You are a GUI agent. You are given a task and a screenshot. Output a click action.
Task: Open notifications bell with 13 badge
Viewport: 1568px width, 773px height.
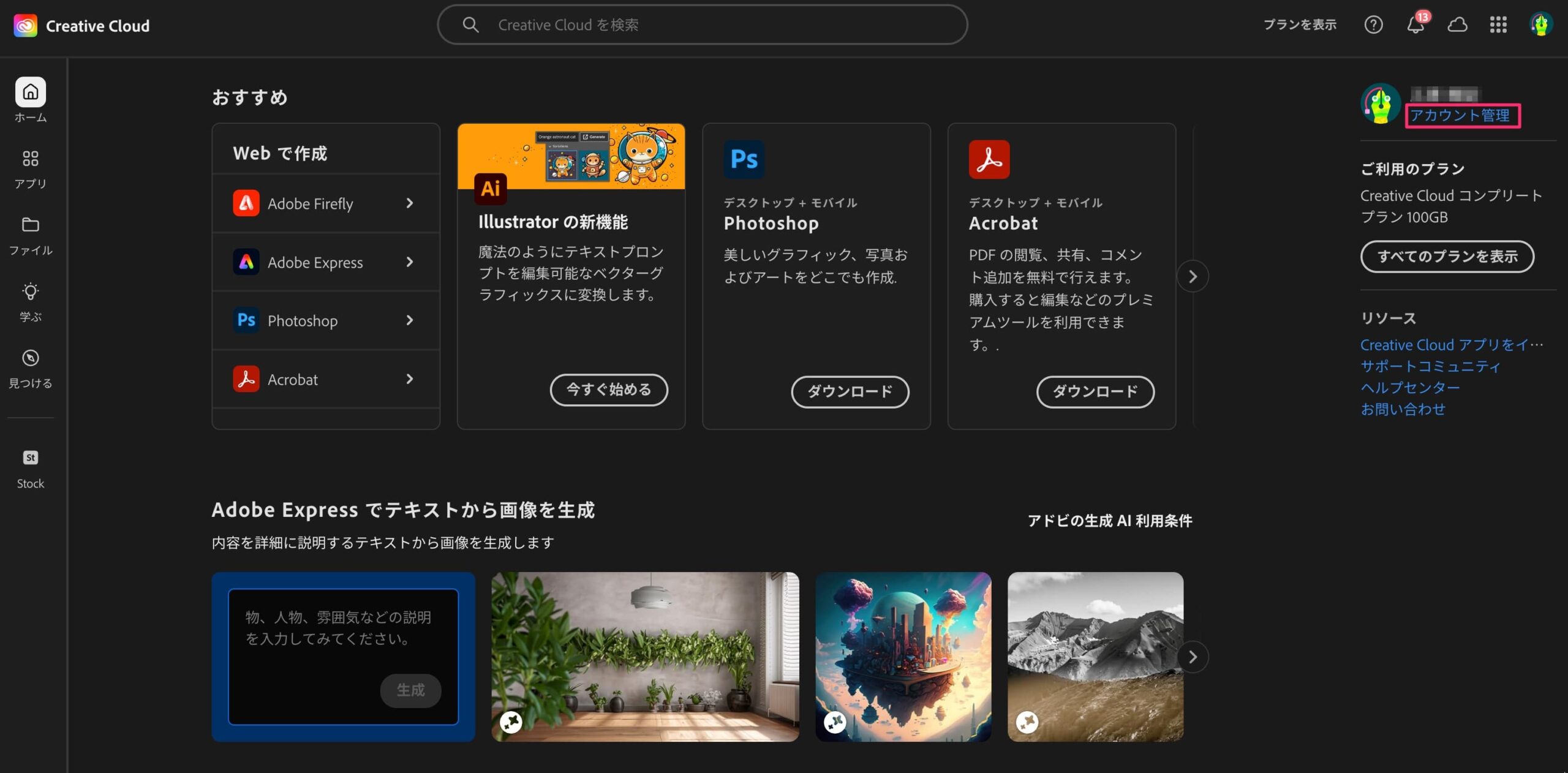point(1415,25)
